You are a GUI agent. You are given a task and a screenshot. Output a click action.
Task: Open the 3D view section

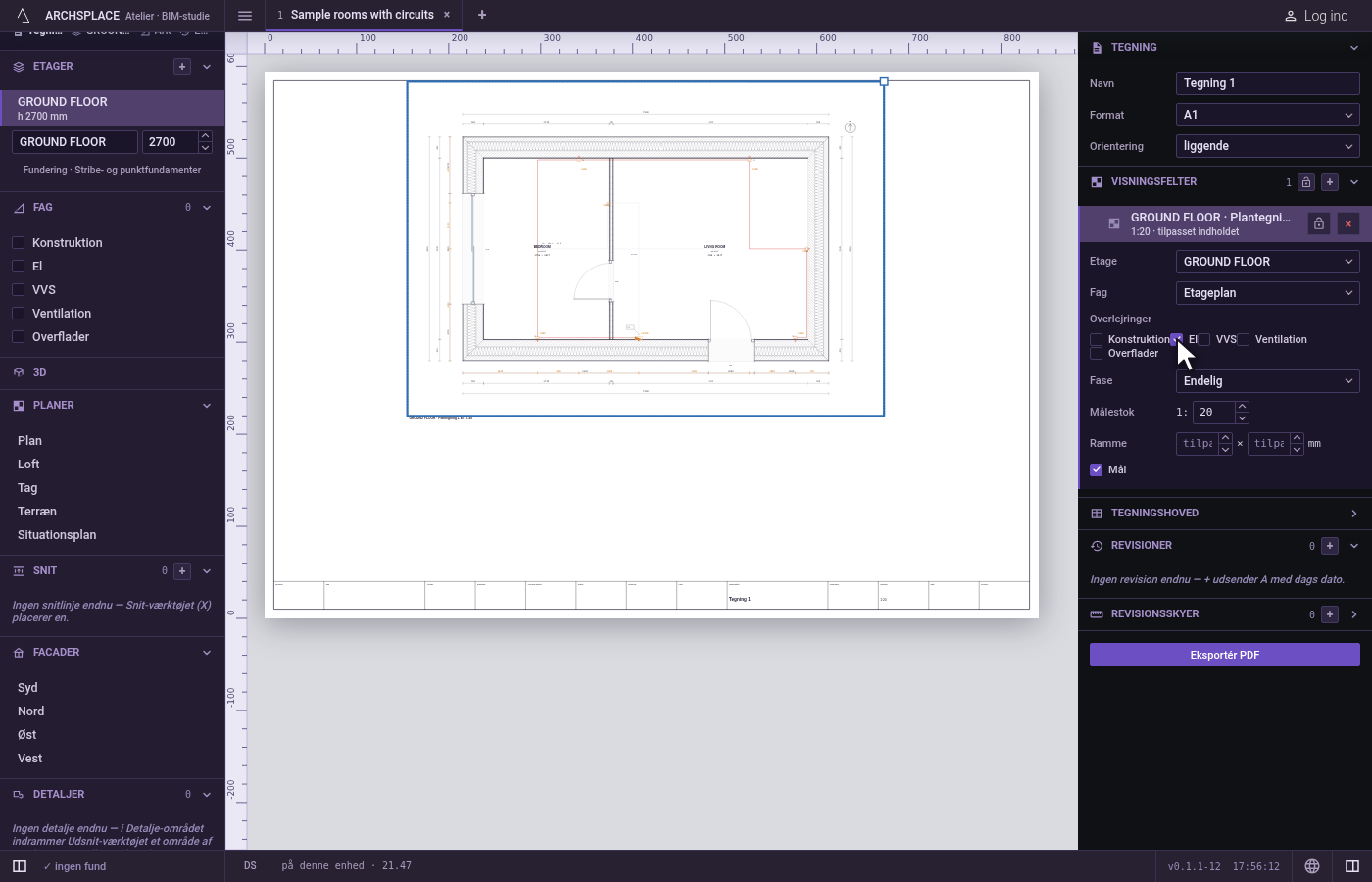click(113, 372)
